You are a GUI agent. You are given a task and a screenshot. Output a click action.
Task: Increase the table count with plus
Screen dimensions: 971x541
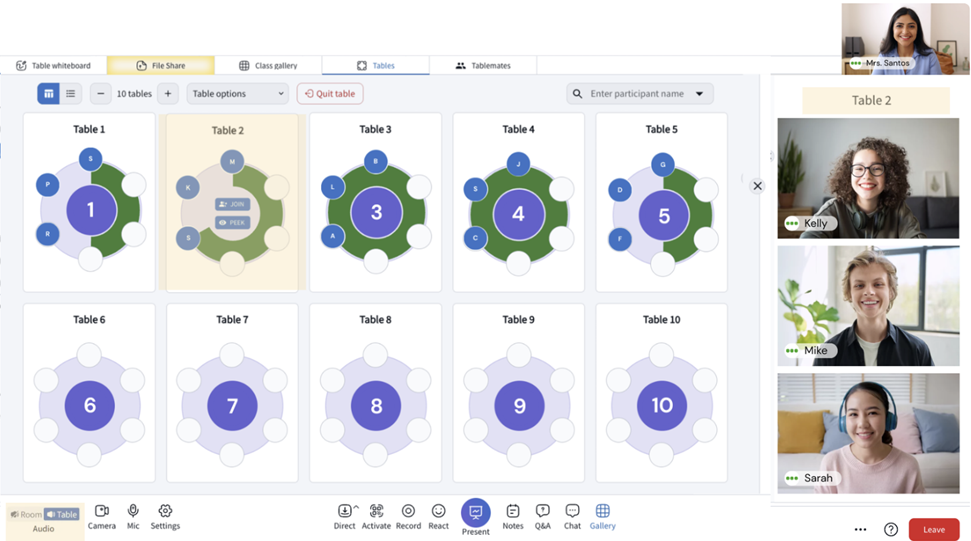168,93
